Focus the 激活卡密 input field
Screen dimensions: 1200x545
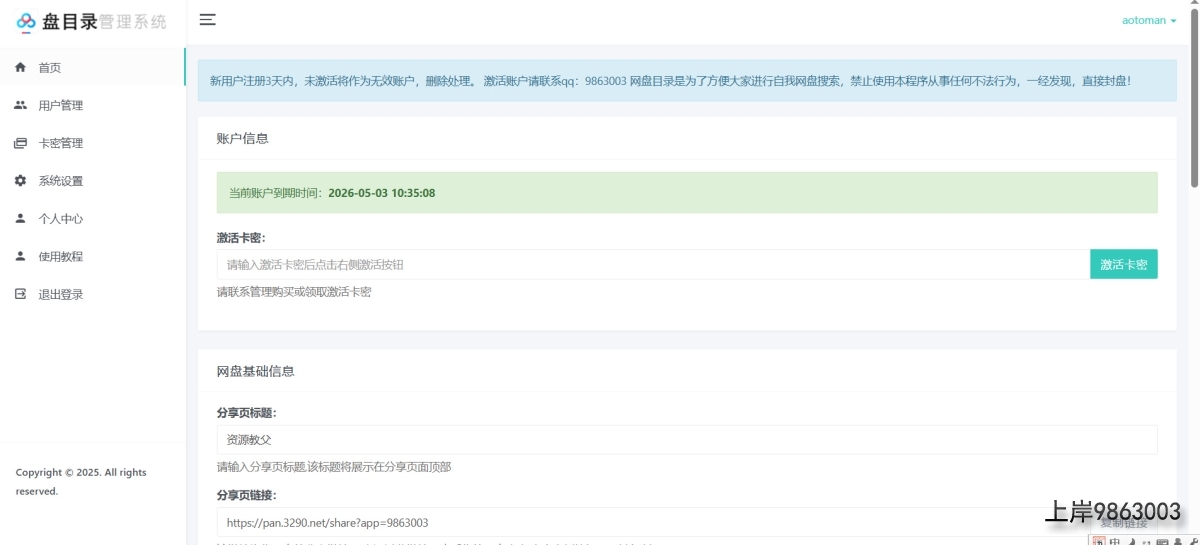(x=652, y=265)
